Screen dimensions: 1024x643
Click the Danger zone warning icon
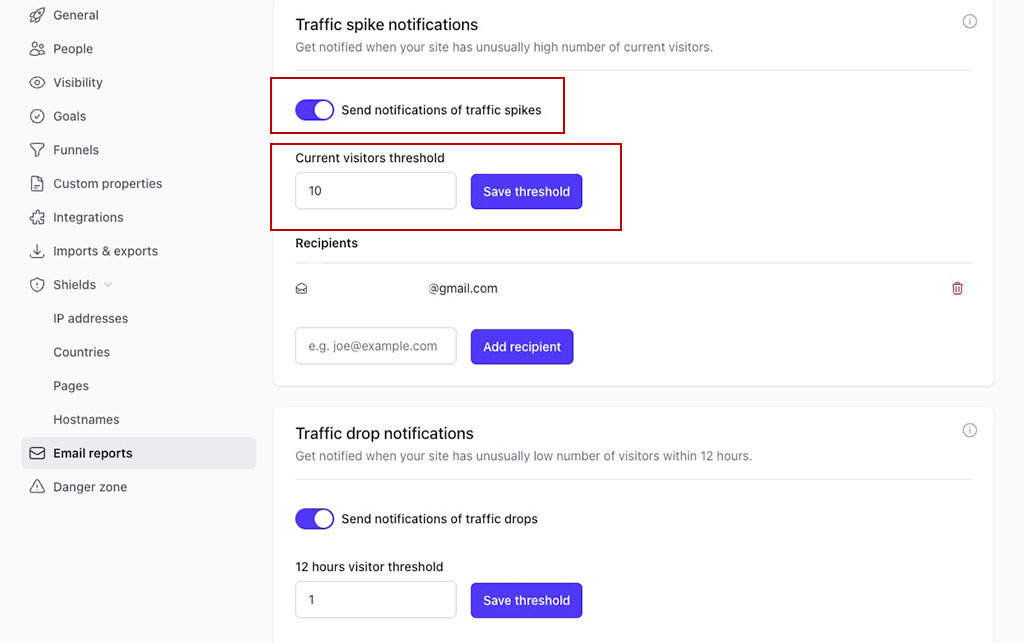36,486
